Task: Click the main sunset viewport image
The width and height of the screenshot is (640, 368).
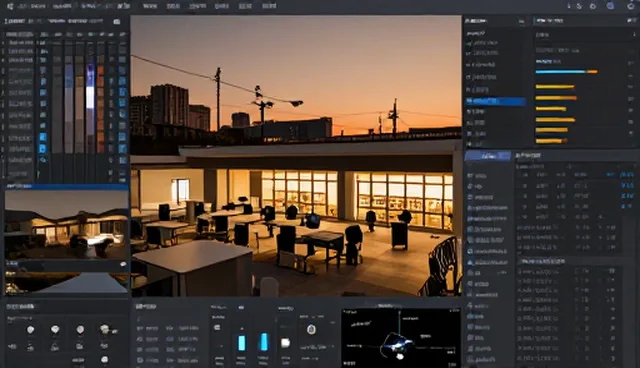Action: coord(296,156)
